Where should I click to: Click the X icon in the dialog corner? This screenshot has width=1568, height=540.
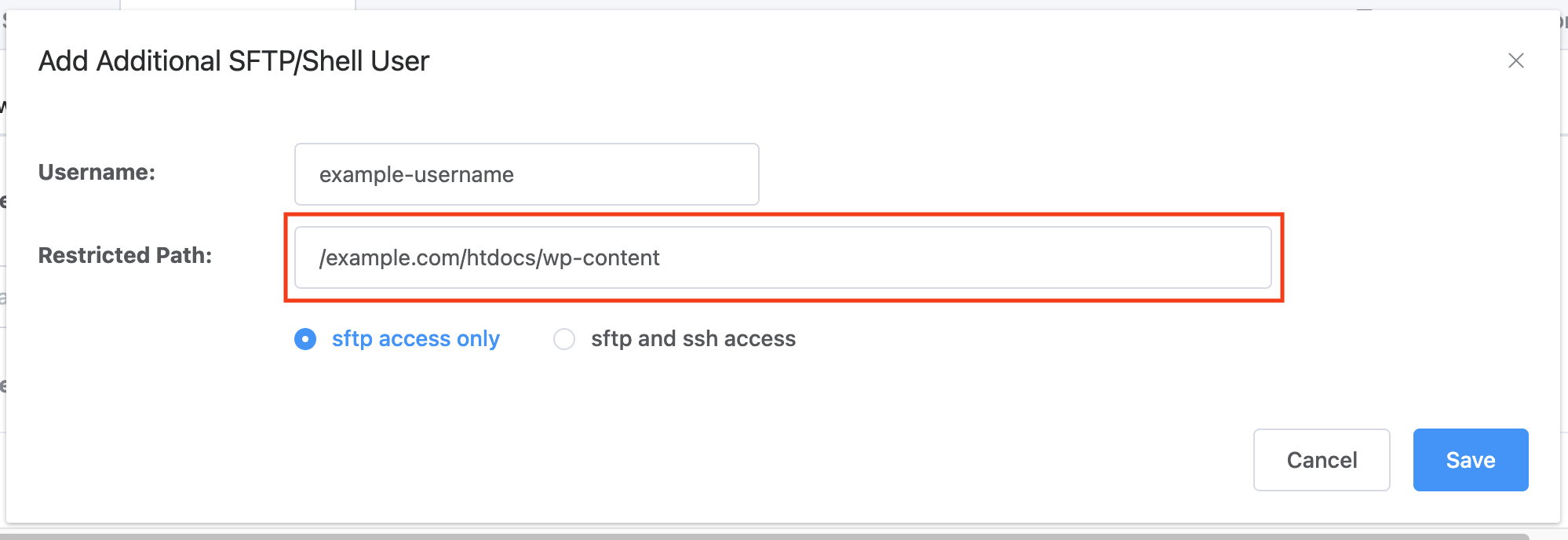pos(1516,60)
